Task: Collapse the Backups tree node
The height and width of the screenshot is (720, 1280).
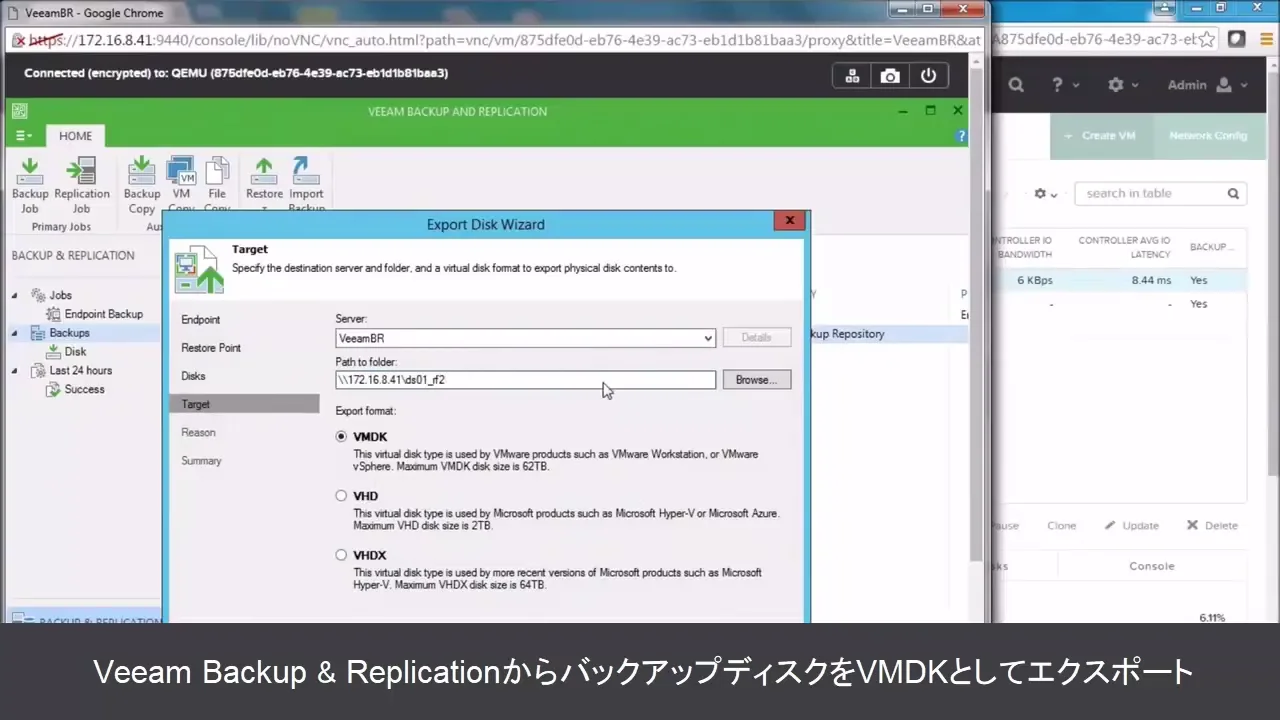Action: 15,333
